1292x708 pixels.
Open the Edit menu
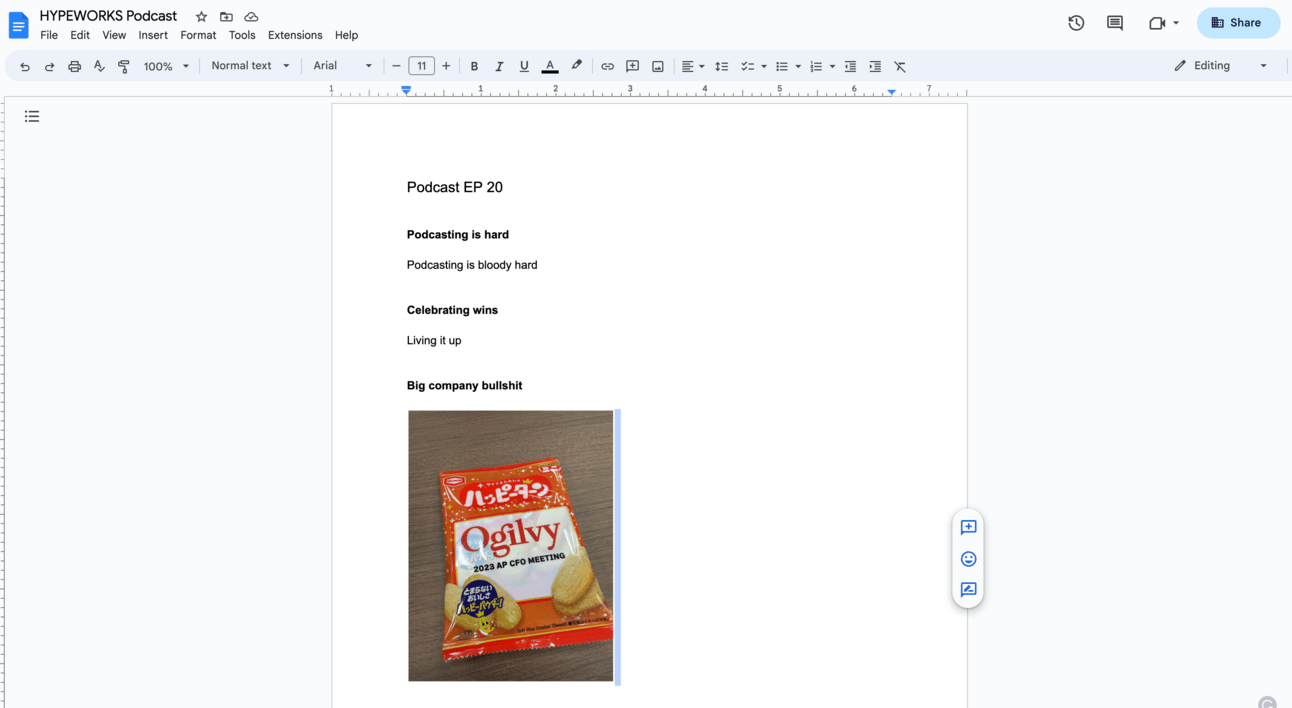pyautogui.click(x=80, y=35)
